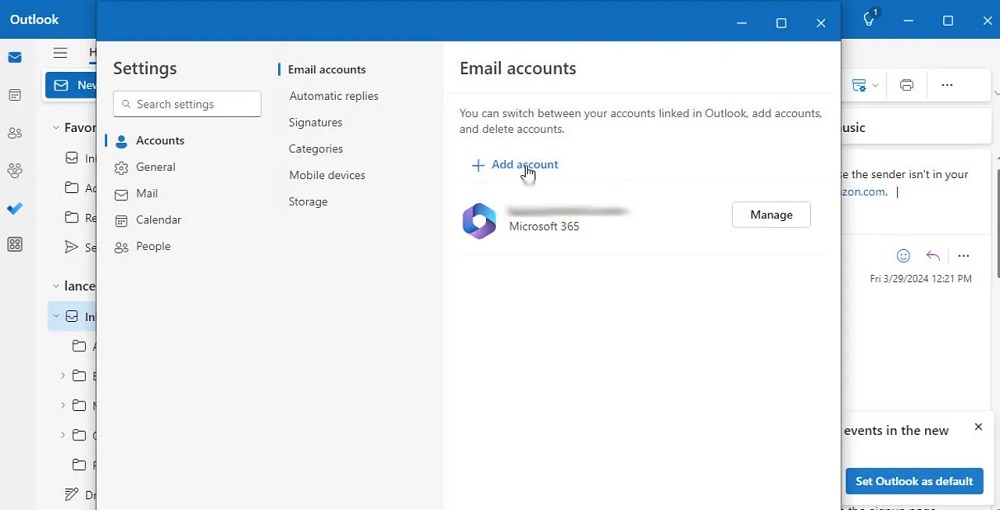Open More apps grid icon
1000x510 pixels.
pos(15,245)
